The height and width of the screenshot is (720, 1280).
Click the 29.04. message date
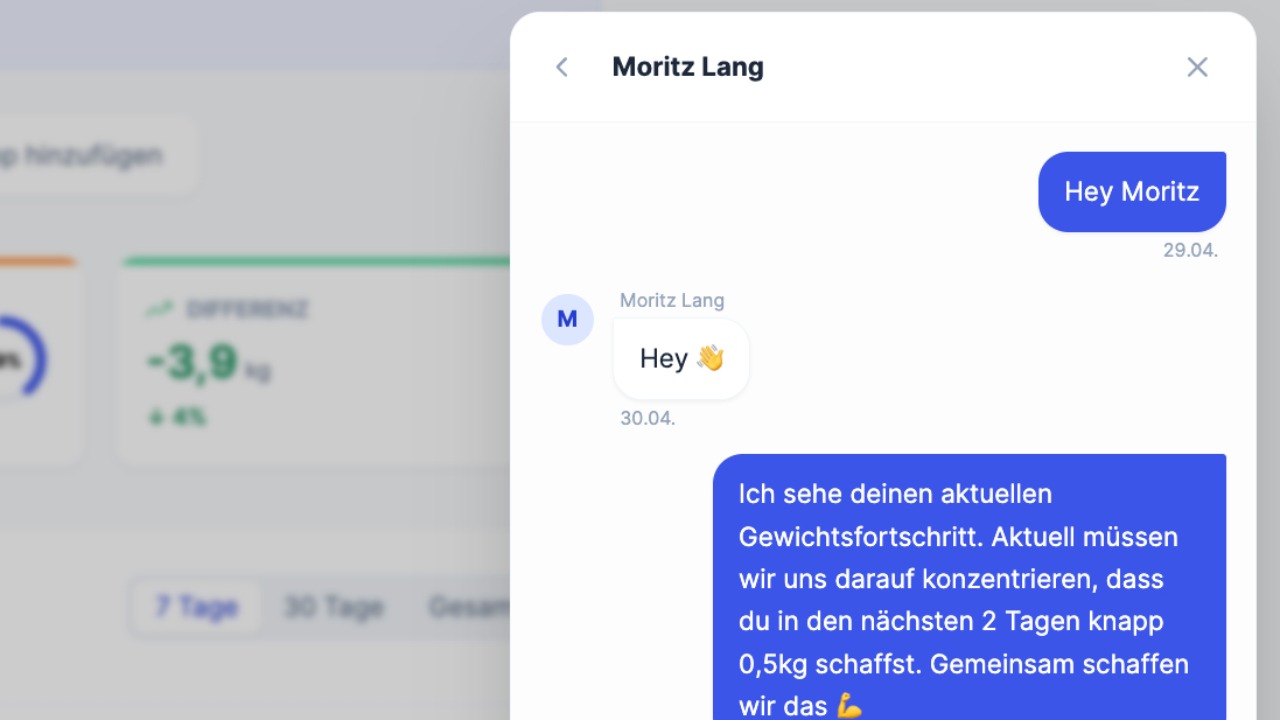pos(1190,250)
